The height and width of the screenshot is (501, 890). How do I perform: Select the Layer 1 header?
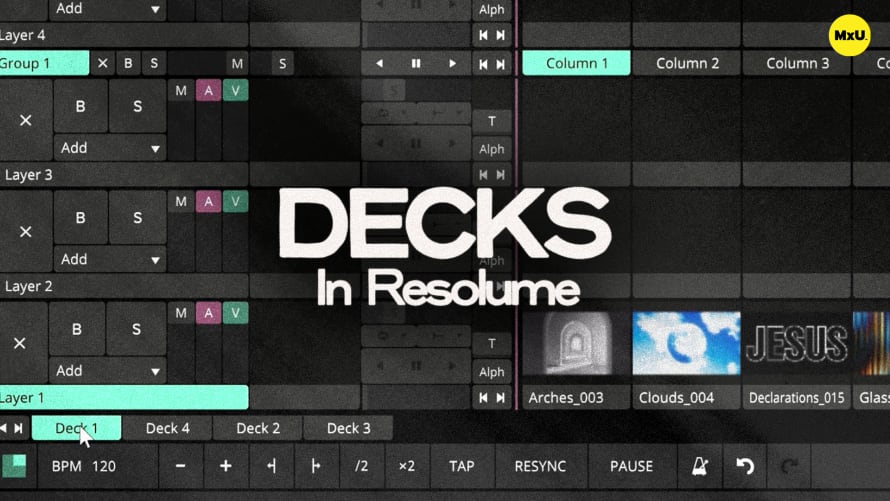124,398
